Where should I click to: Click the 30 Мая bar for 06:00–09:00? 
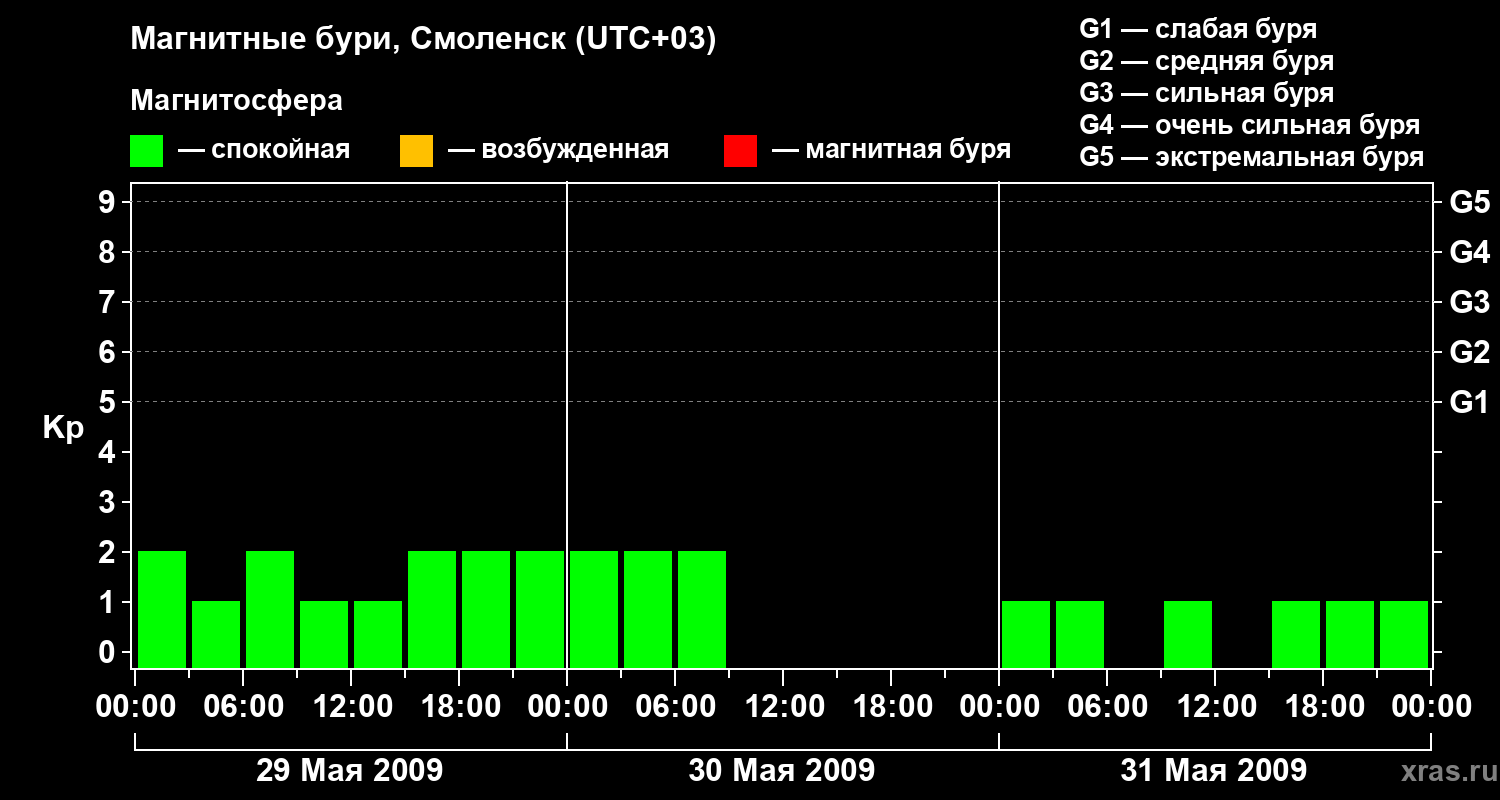[702, 609]
